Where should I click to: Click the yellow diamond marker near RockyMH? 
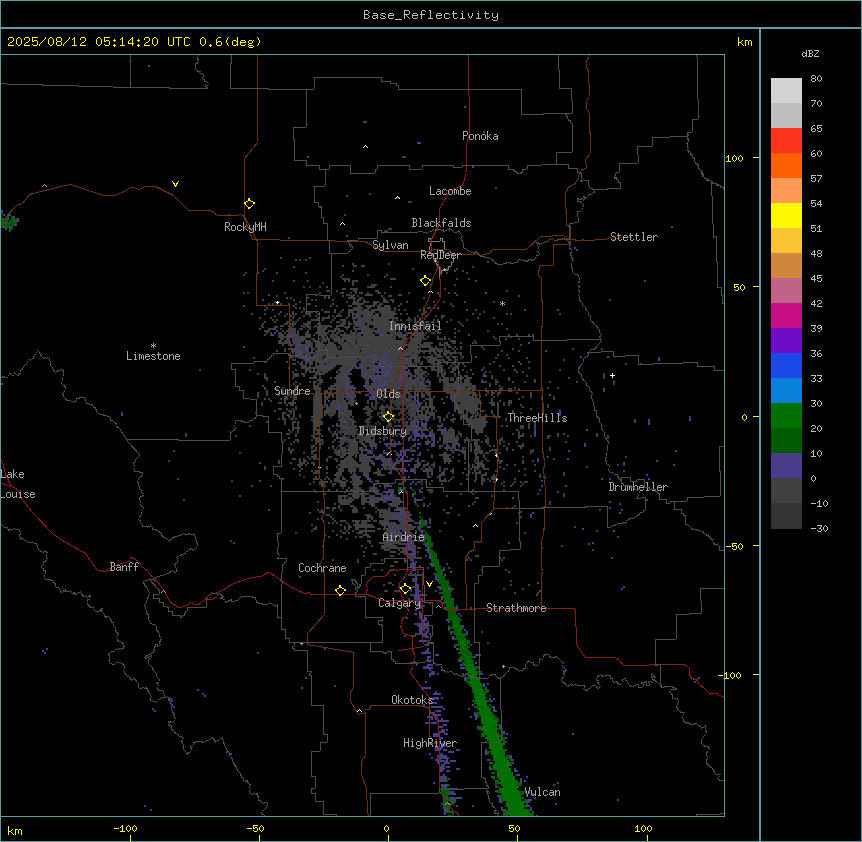(250, 204)
